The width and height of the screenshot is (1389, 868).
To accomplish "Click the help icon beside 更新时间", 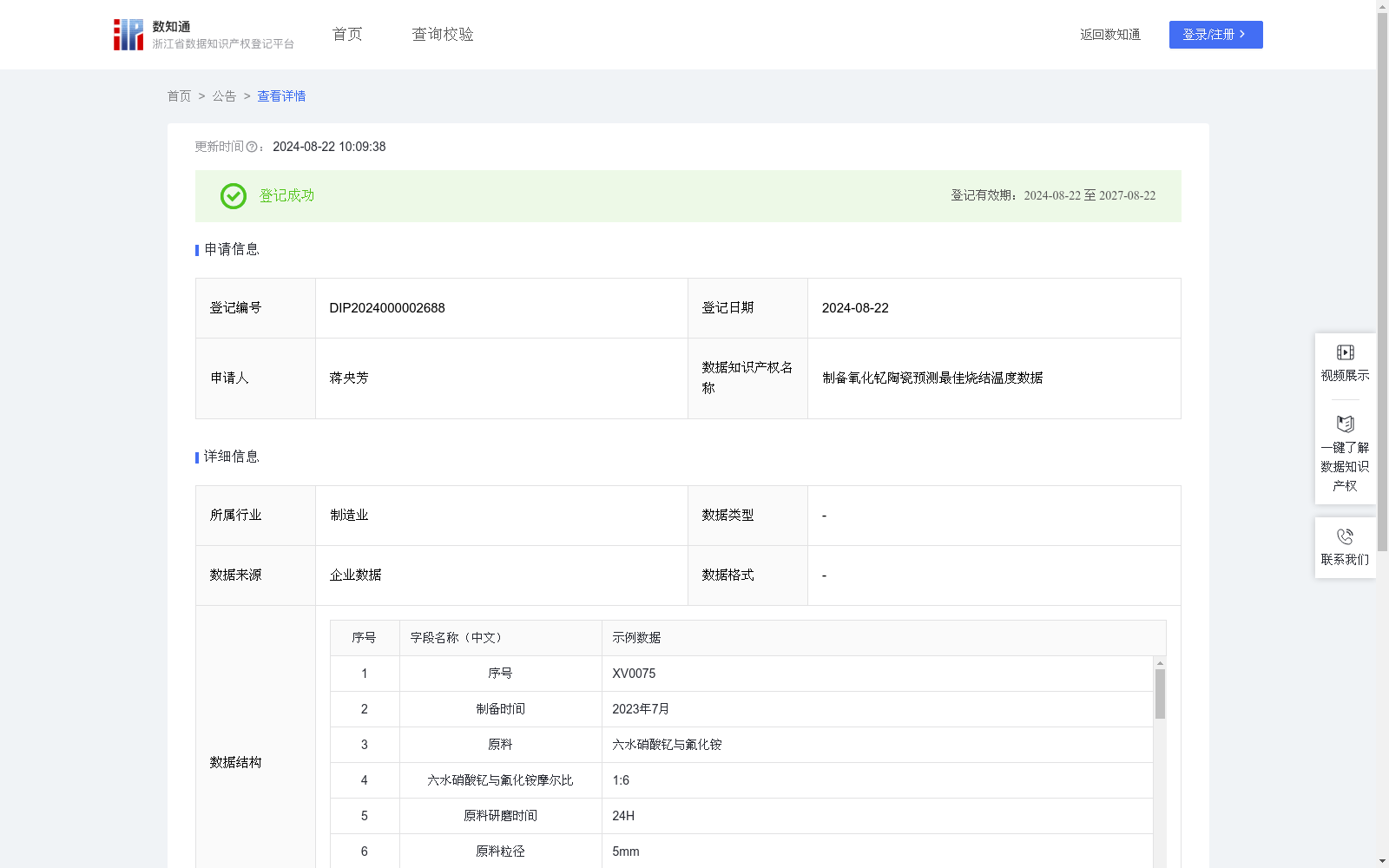I will tap(252, 148).
